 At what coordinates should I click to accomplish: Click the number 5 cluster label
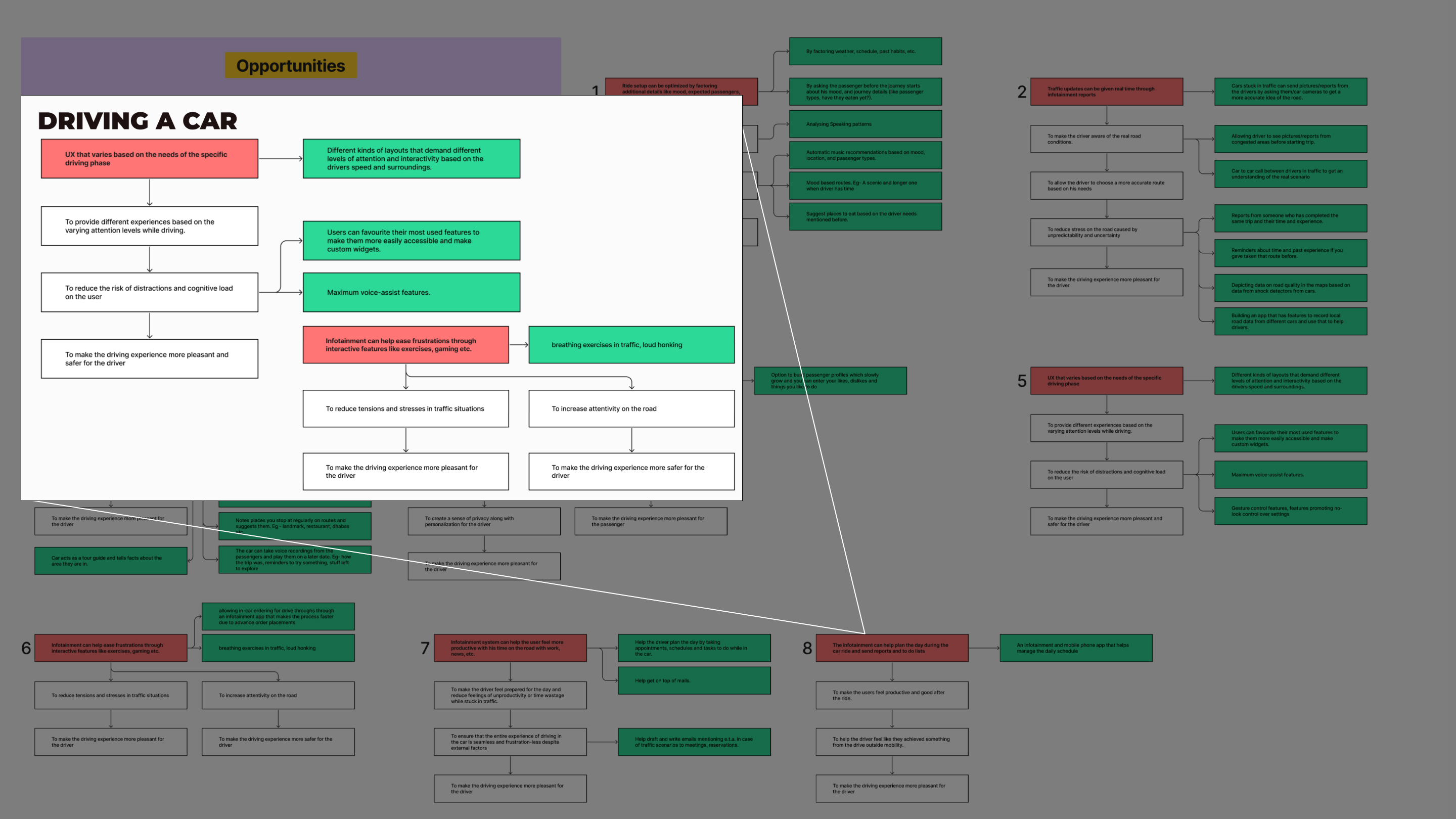[1021, 383]
